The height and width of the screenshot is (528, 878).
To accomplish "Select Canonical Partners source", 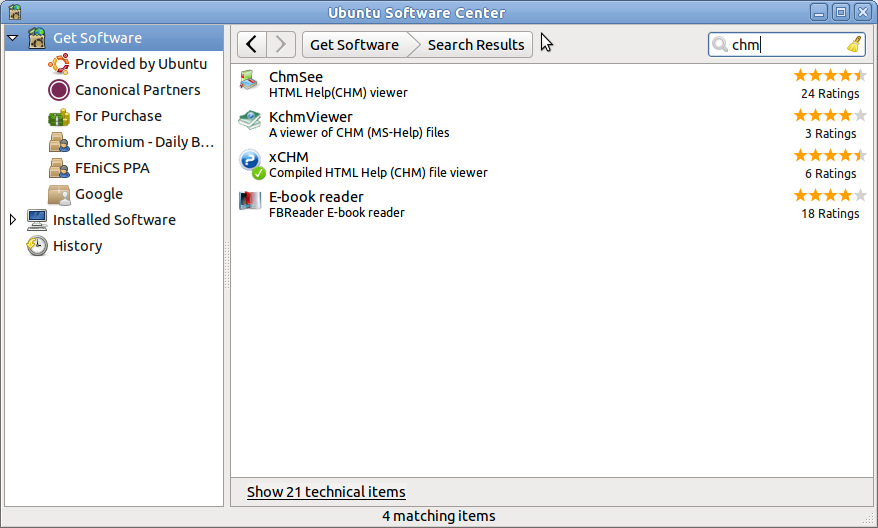I will click(x=138, y=90).
